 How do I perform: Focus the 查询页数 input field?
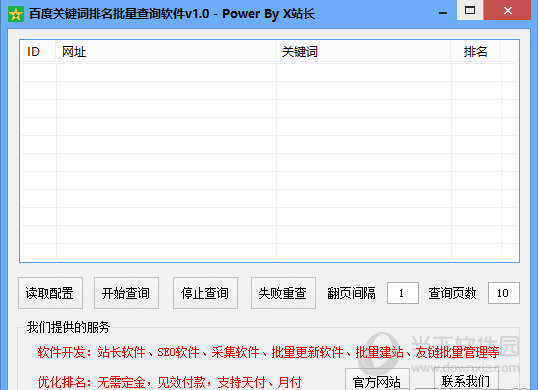coord(503,293)
